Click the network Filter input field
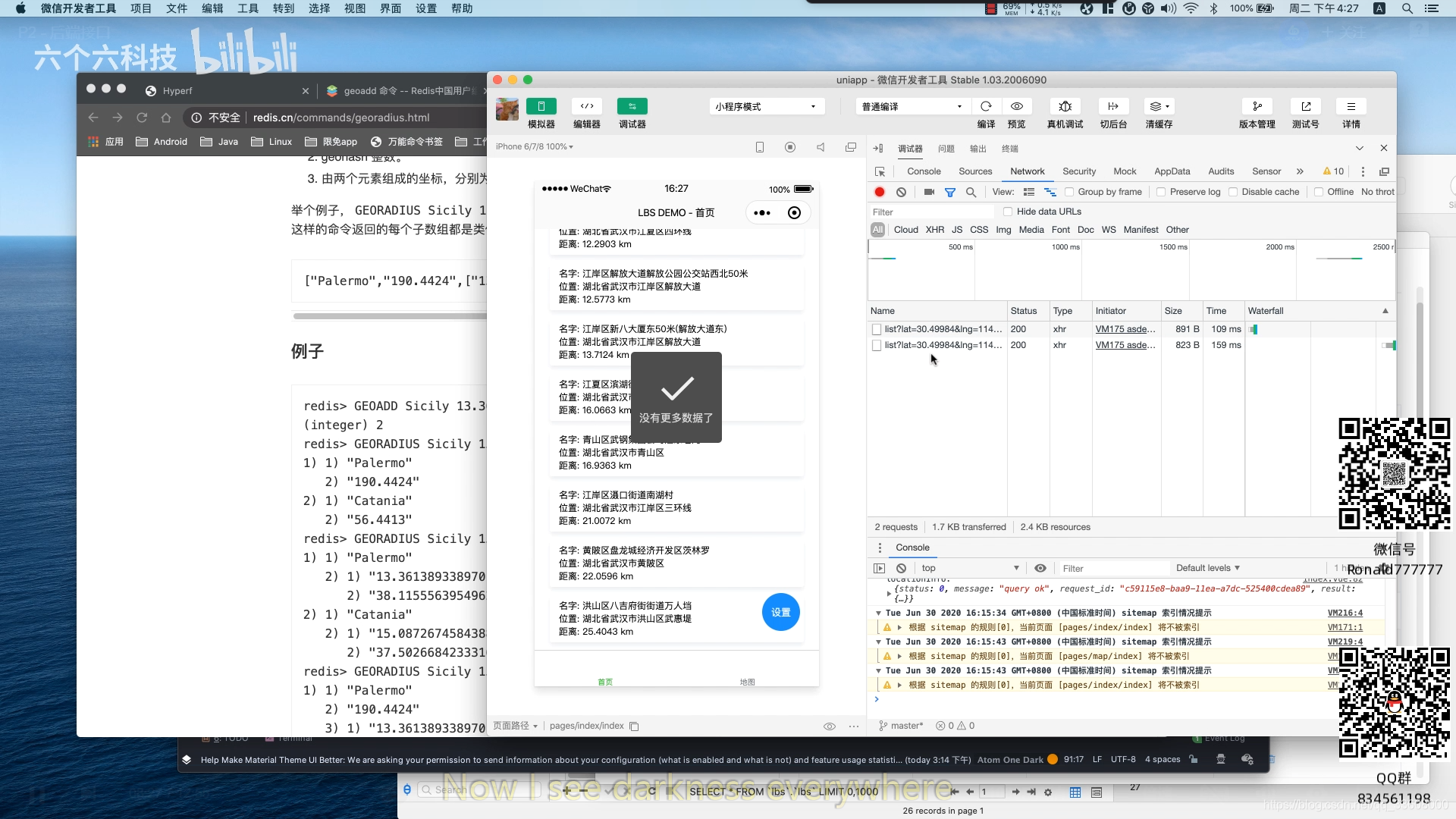Screen dimensions: 1456x819 (x=931, y=212)
